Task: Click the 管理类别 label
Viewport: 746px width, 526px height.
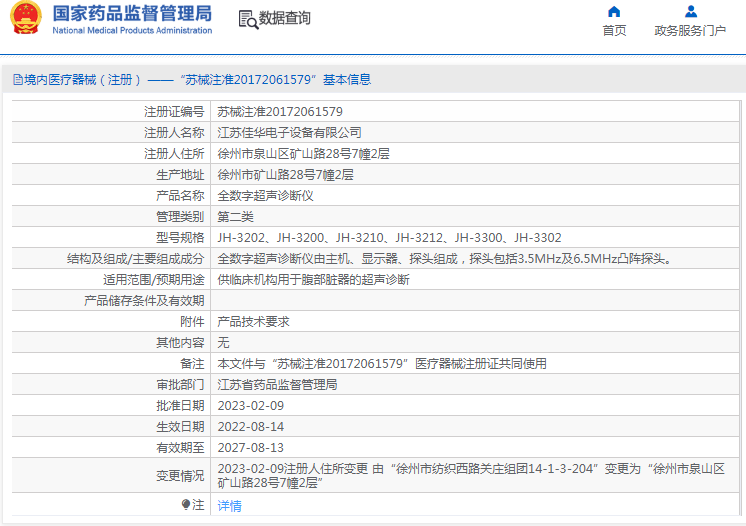Action: click(x=180, y=216)
